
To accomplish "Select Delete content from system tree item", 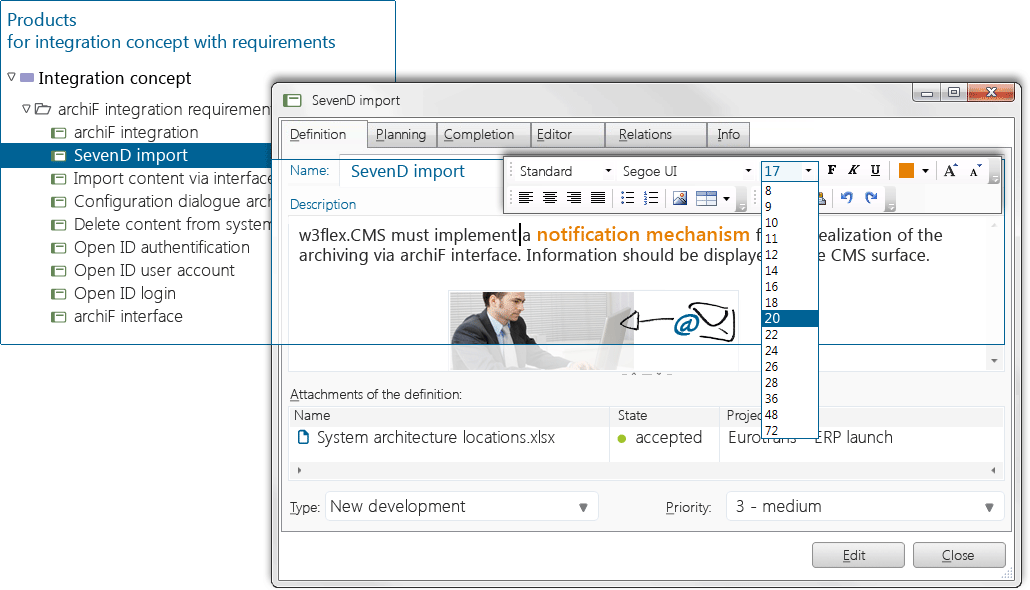I will tap(172, 224).
